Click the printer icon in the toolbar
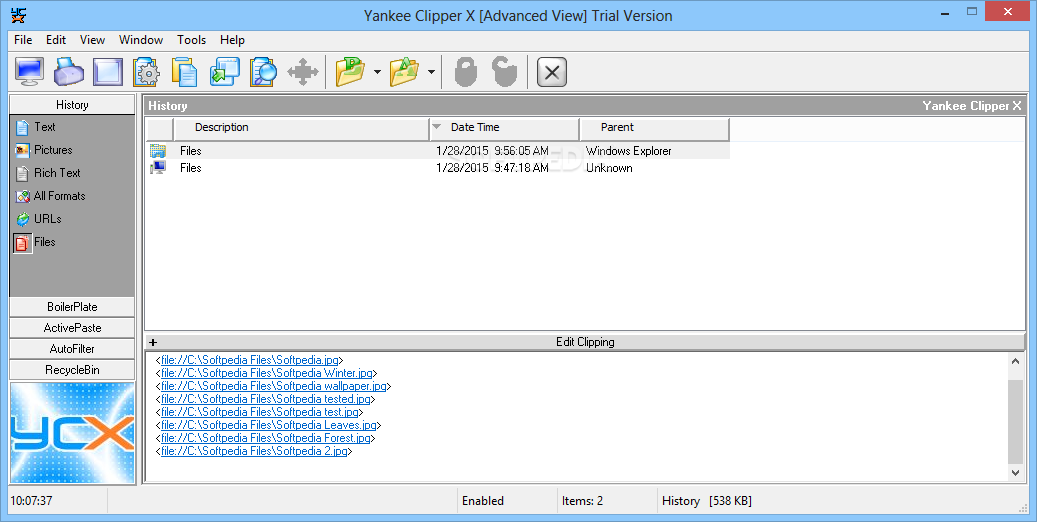 (69, 71)
